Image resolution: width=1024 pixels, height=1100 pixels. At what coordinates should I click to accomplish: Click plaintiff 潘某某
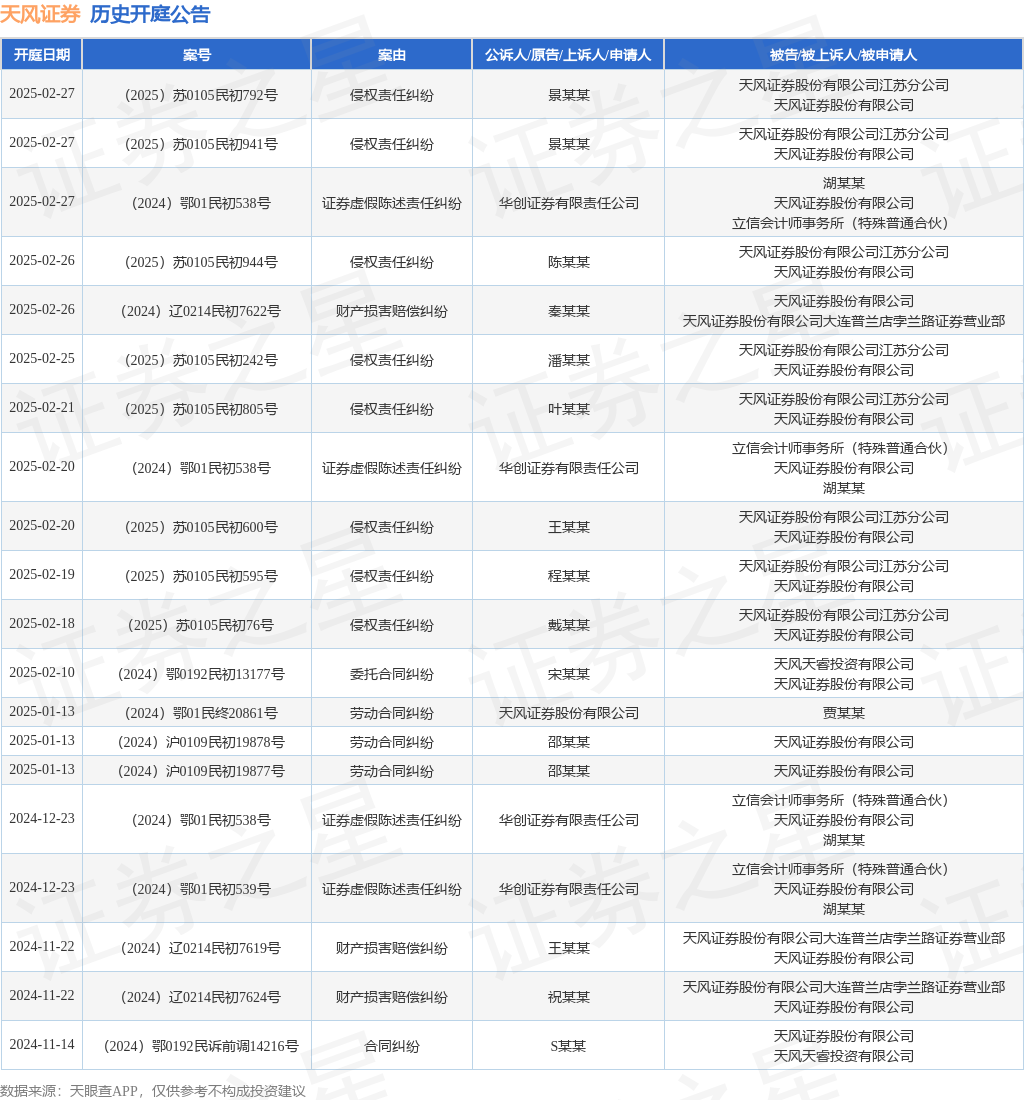click(568, 360)
